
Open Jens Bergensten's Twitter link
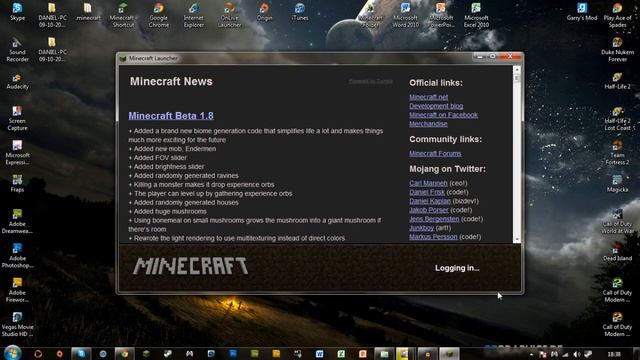[x=434, y=219]
